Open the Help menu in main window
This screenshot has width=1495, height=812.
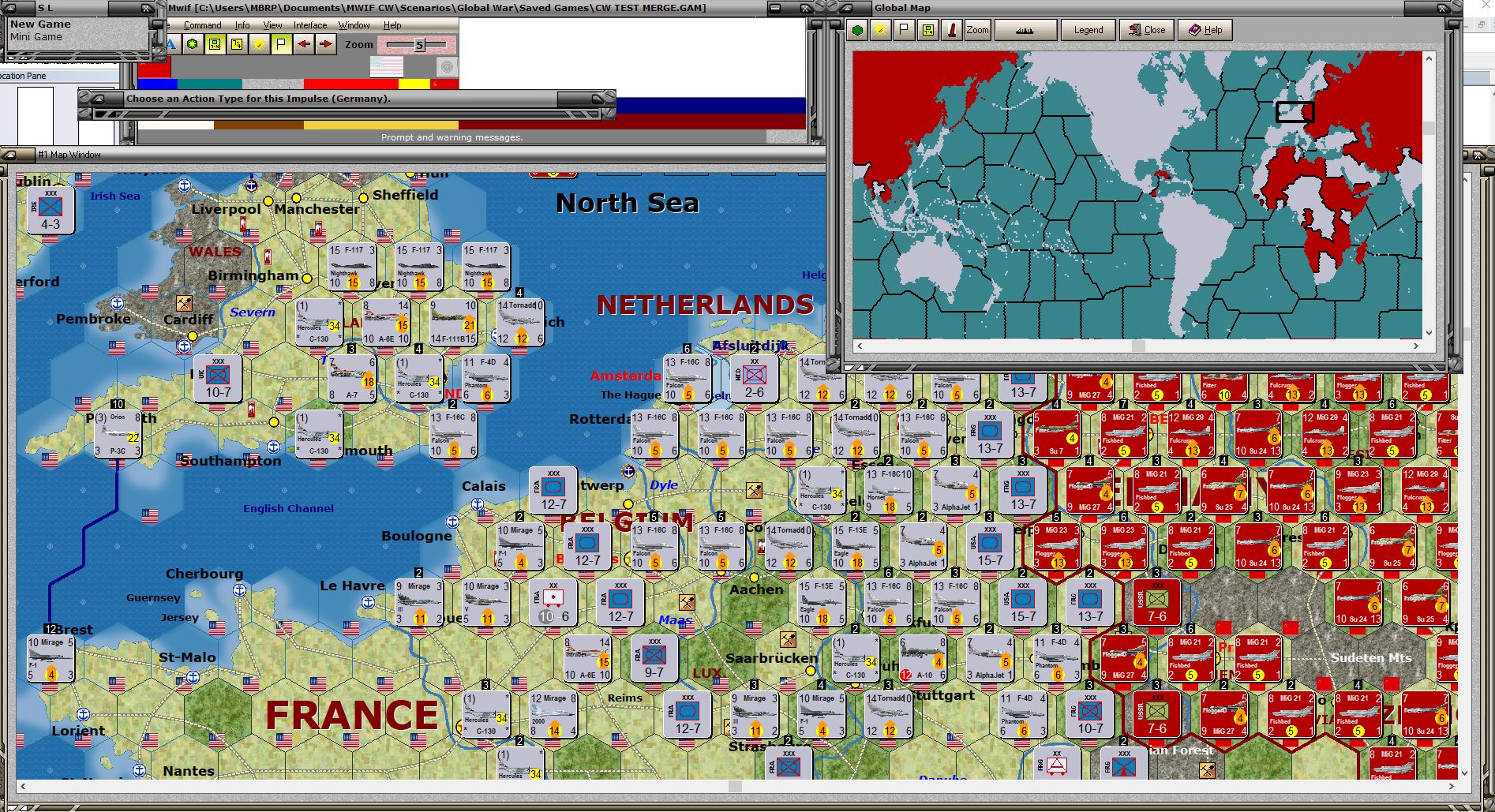pyautogui.click(x=392, y=25)
